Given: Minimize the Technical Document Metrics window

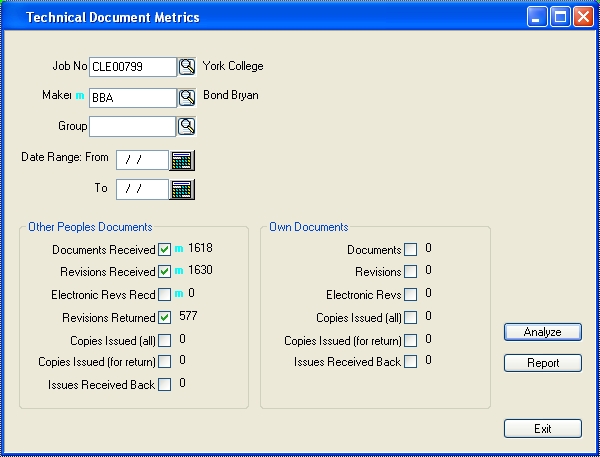Looking at the screenshot, I should point(536,17).
